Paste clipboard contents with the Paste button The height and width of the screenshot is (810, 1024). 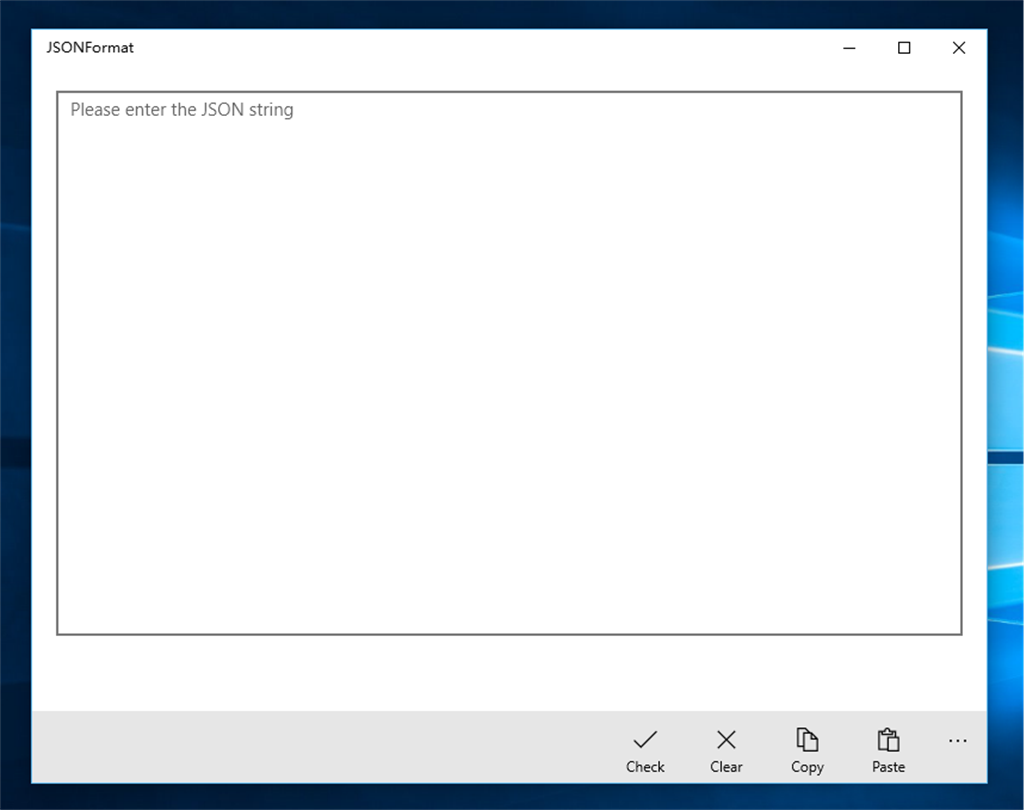(888, 750)
